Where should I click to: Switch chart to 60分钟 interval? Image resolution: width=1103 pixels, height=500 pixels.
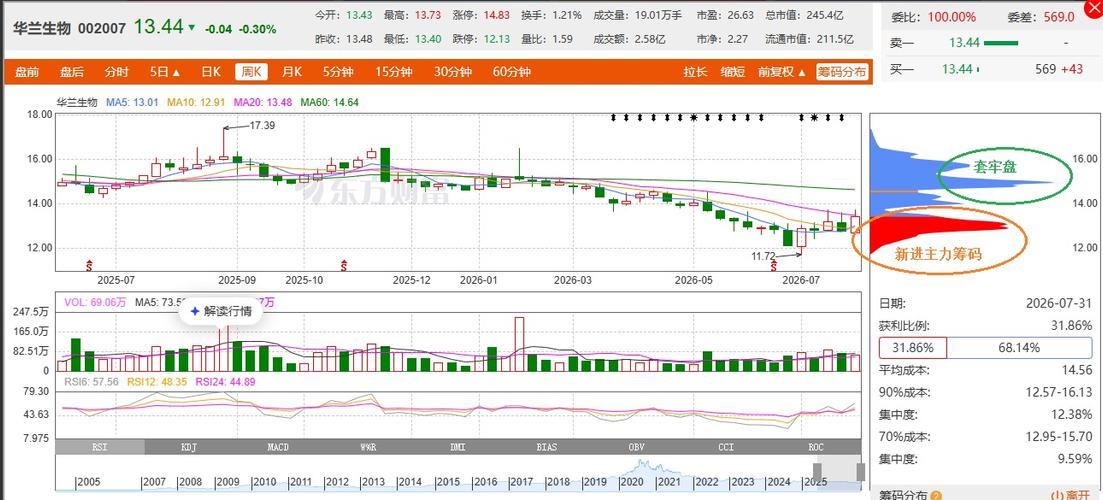click(511, 72)
